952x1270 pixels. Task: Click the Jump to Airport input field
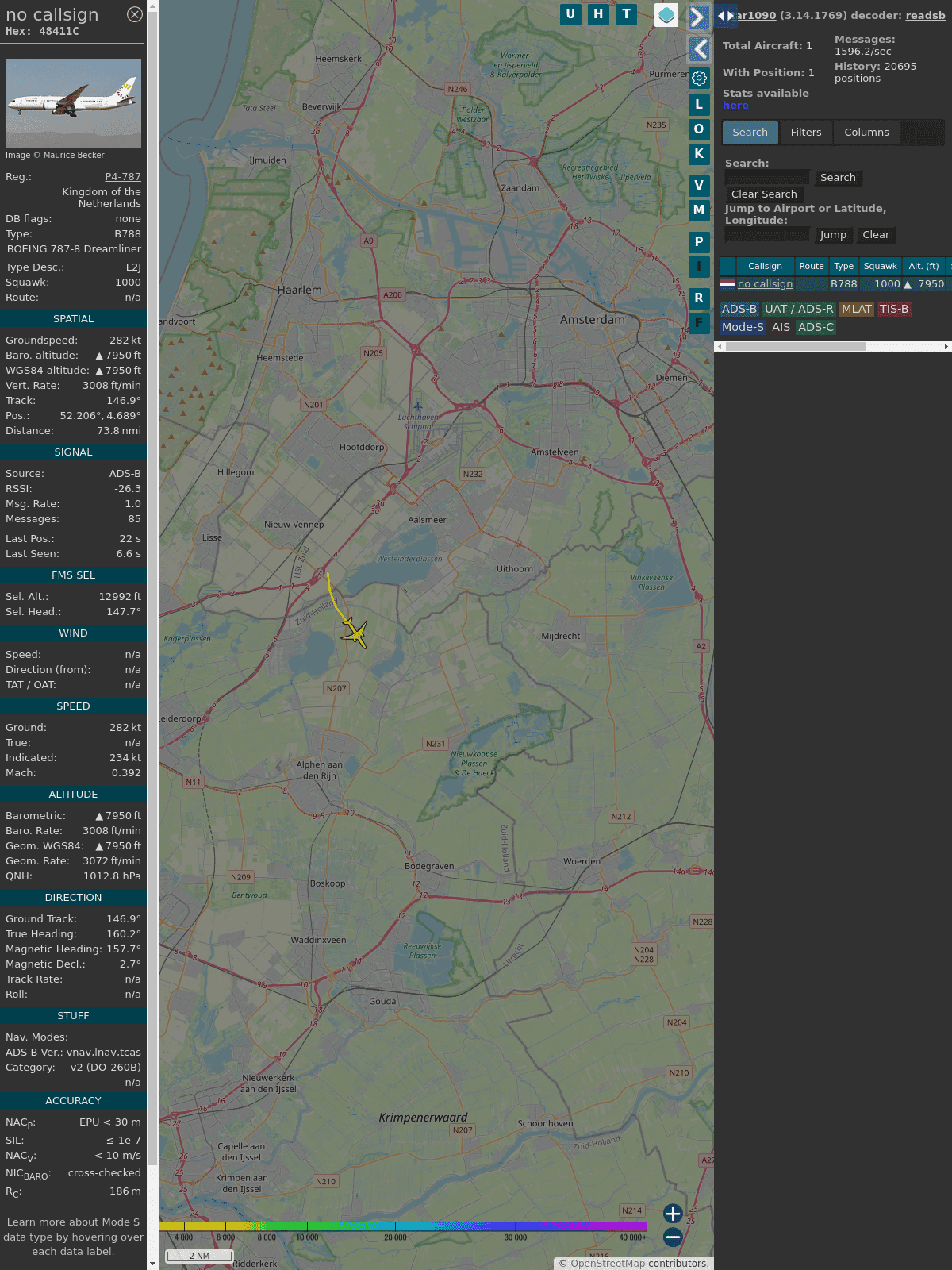coord(767,235)
